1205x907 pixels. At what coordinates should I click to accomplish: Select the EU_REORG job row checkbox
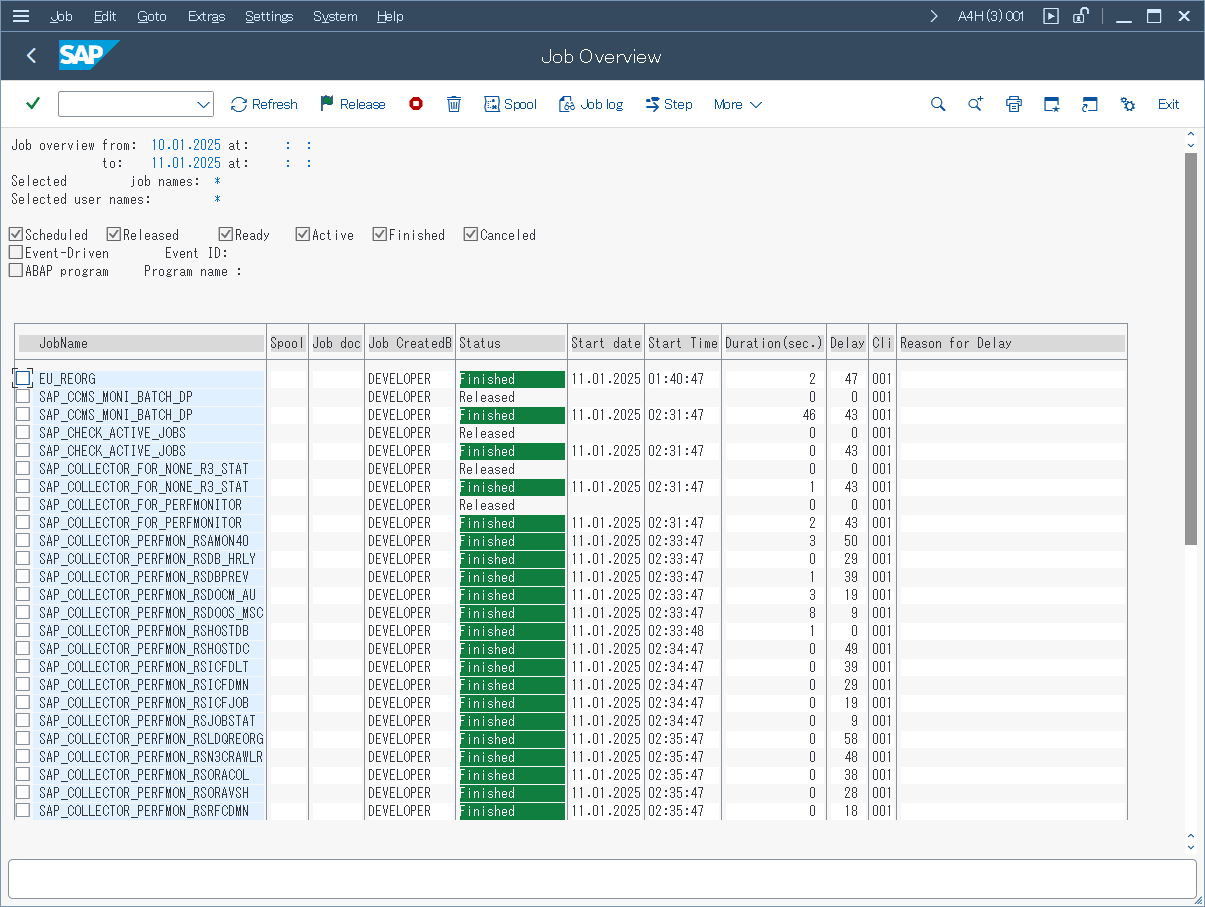23,379
